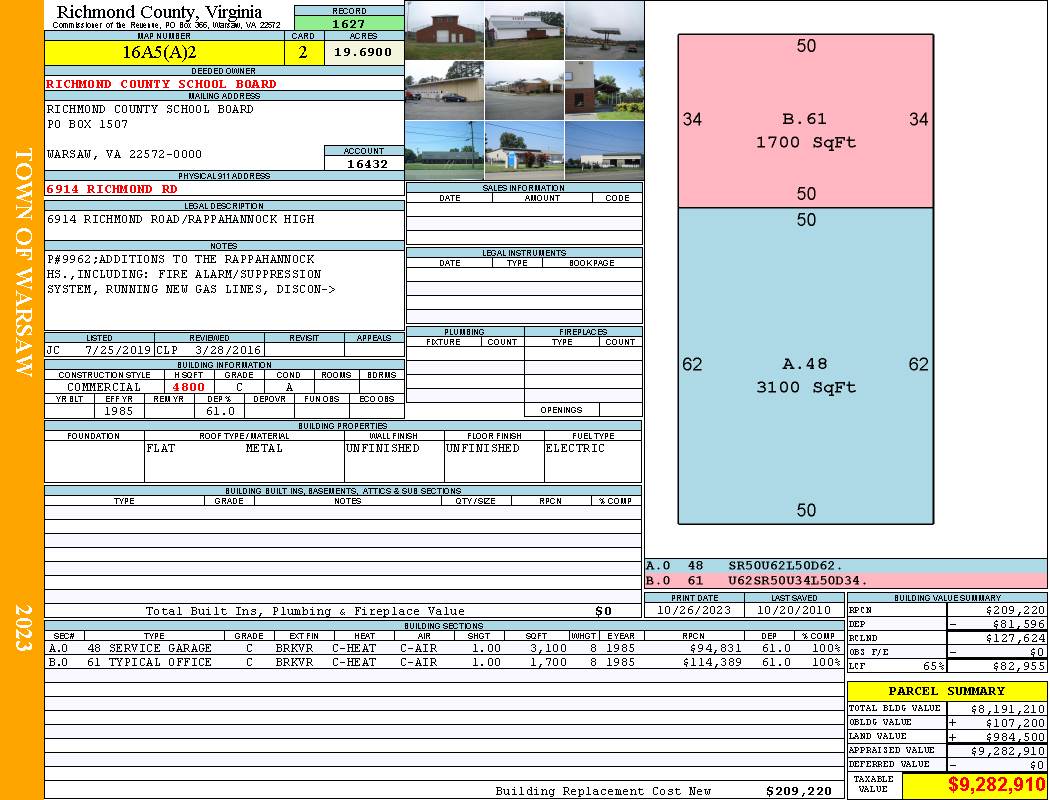This screenshot has width=1050, height=800.
Task: Click the physical address 6914 Richmond Rd
Action: click(224, 189)
